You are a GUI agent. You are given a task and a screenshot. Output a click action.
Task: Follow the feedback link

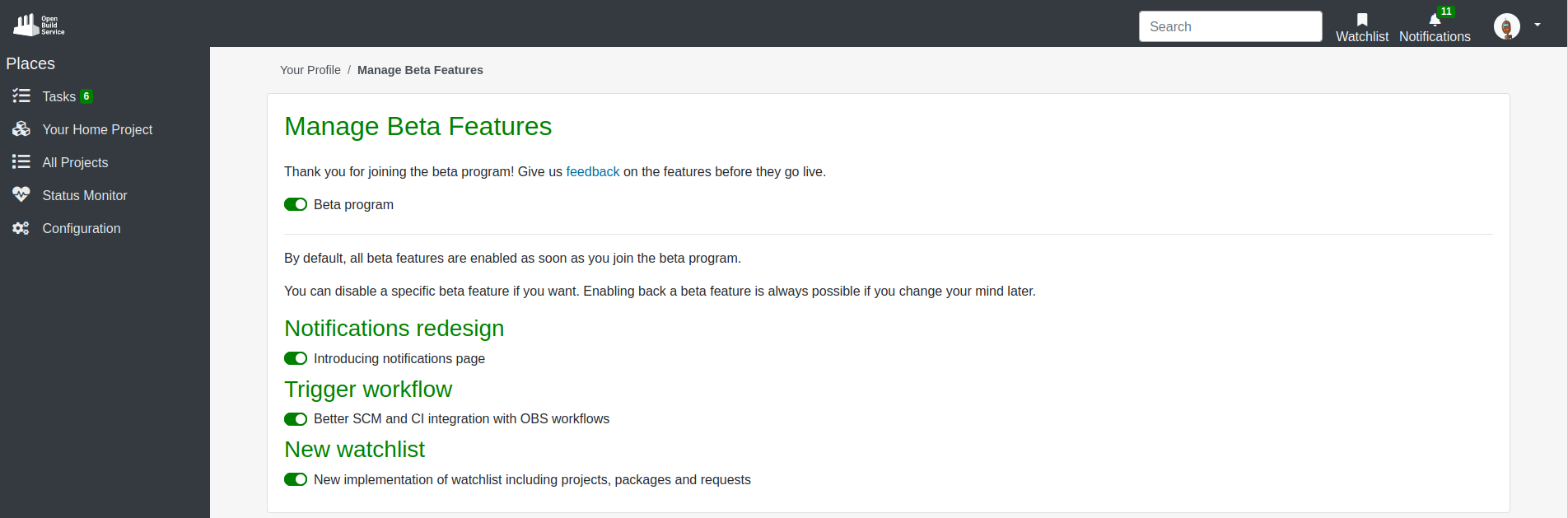592,171
